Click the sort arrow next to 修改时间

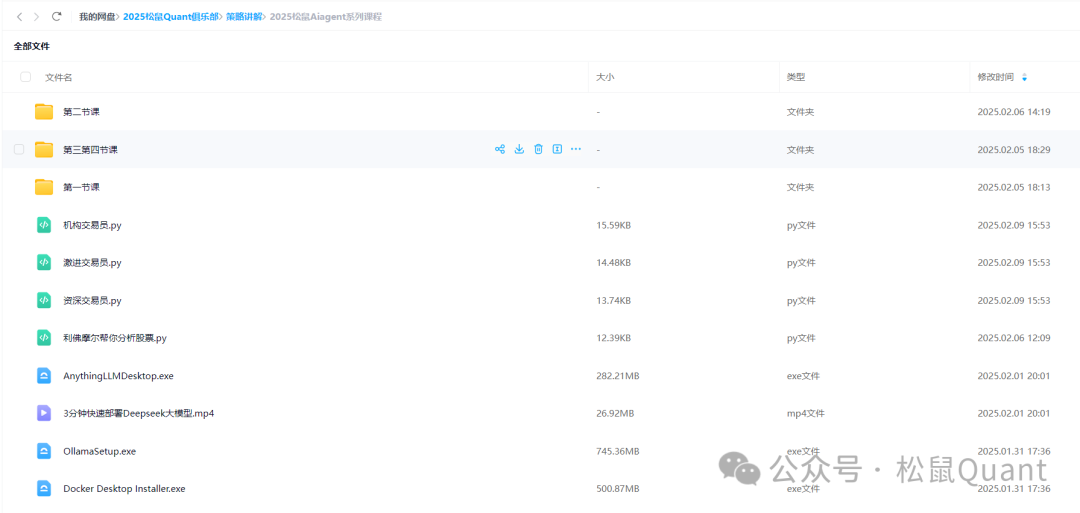click(x=1024, y=77)
